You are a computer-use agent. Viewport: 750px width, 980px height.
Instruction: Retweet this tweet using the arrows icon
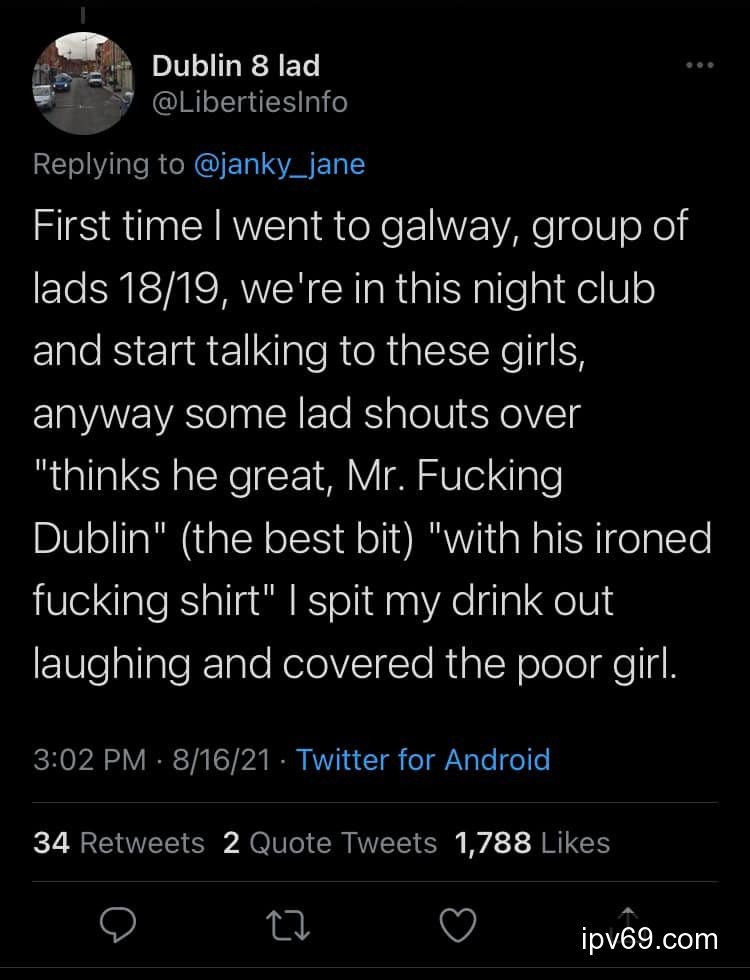click(290, 926)
